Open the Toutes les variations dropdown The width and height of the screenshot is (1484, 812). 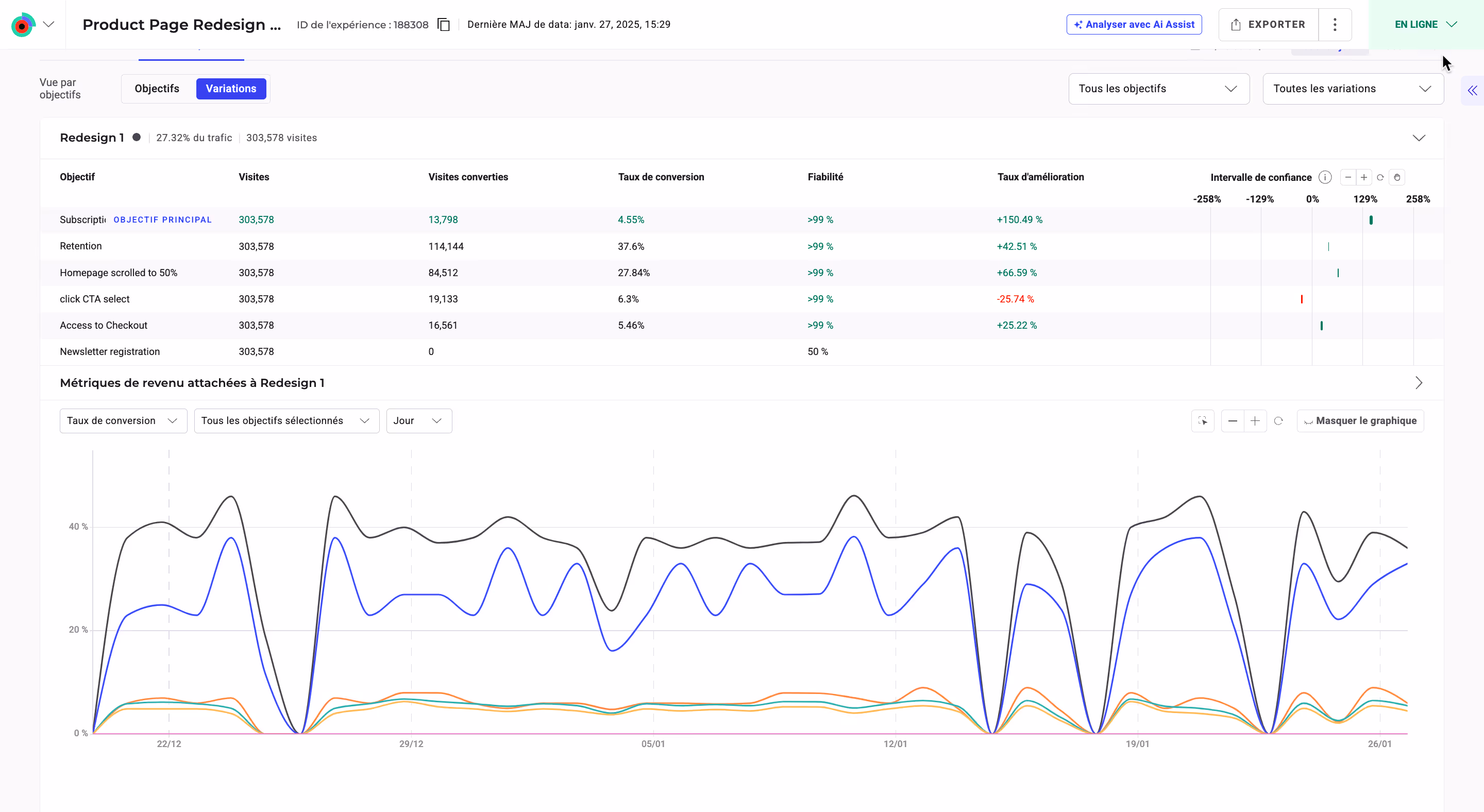tap(1353, 89)
